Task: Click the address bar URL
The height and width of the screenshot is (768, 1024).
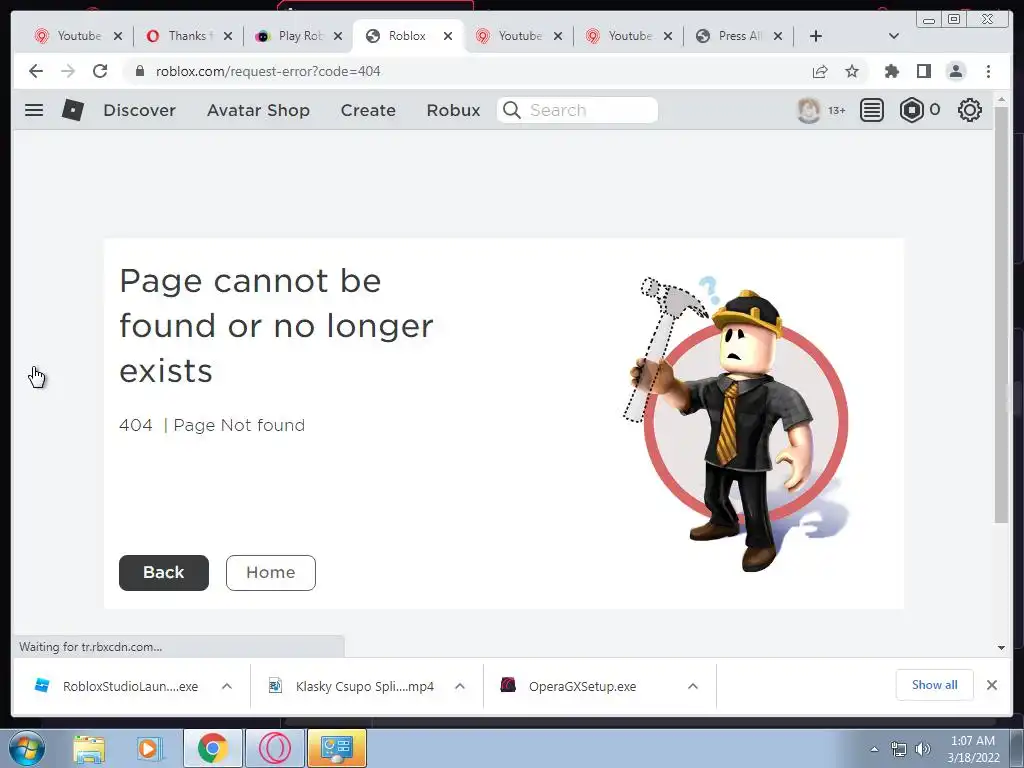Action: coord(268,71)
